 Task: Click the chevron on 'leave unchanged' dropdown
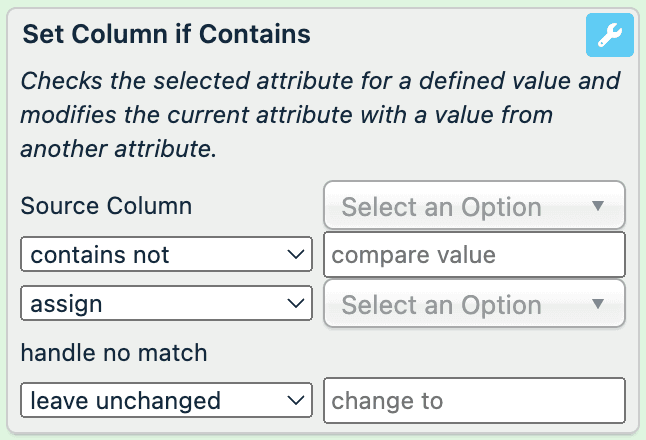[295, 401]
